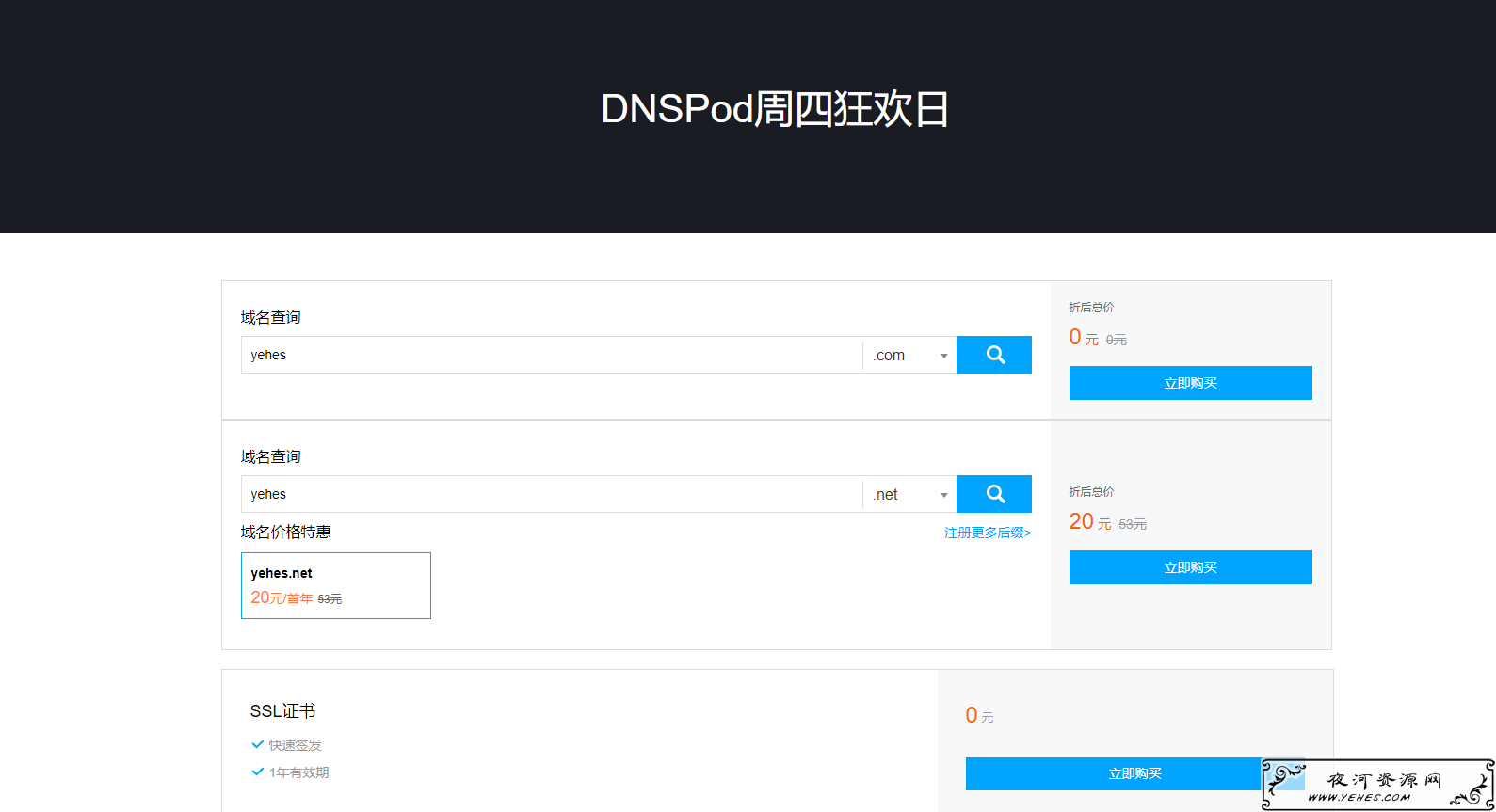Click the 折后总价 label above the 20元 total
The image size is (1496, 812).
[1091, 492]
